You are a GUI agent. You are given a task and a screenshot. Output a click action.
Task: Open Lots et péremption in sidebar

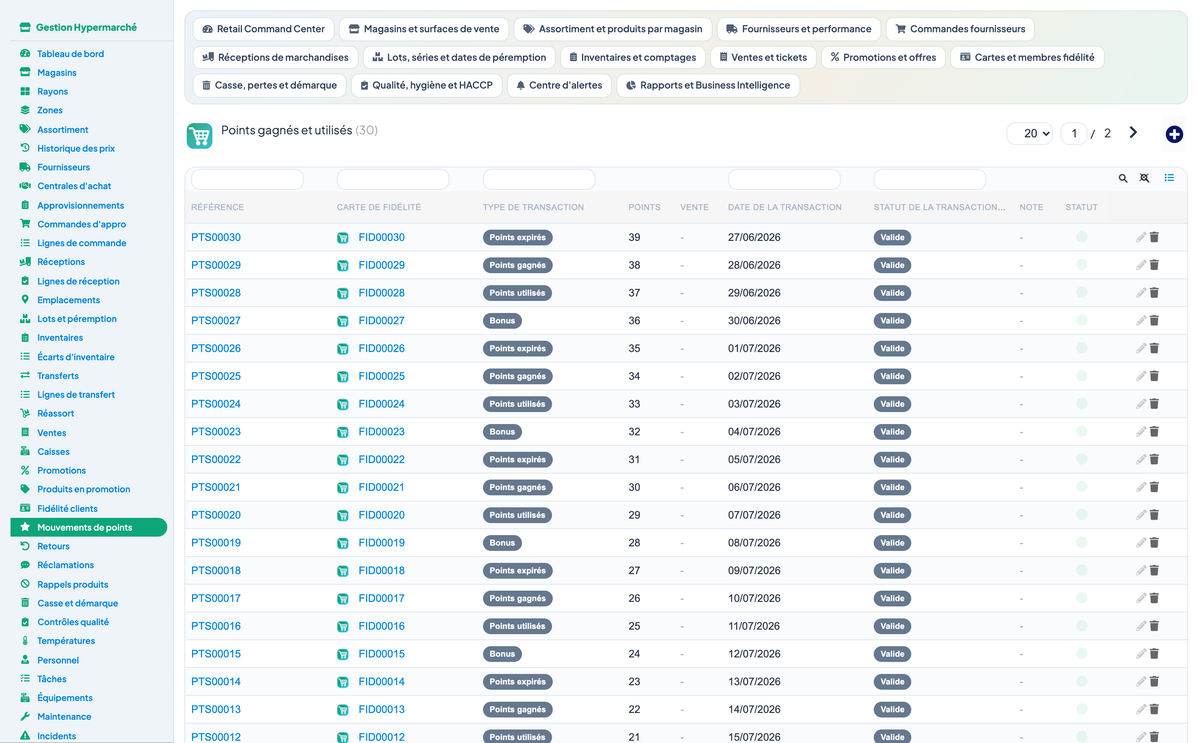point(76,319)
